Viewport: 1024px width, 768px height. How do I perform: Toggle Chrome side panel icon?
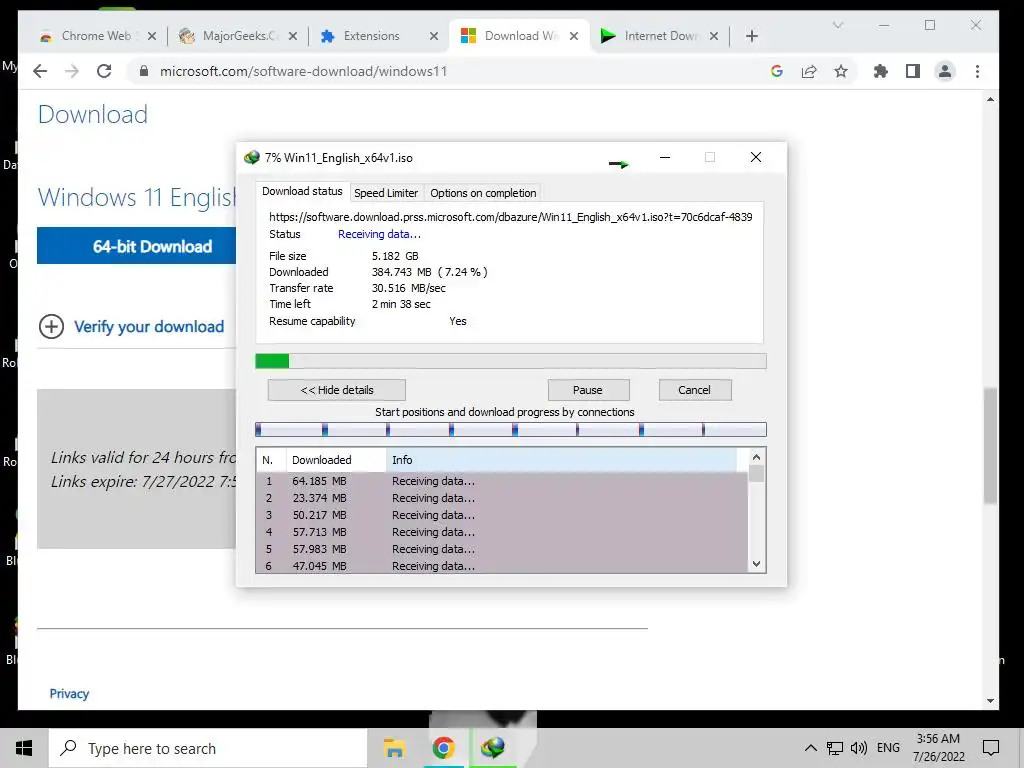(912, 71)
